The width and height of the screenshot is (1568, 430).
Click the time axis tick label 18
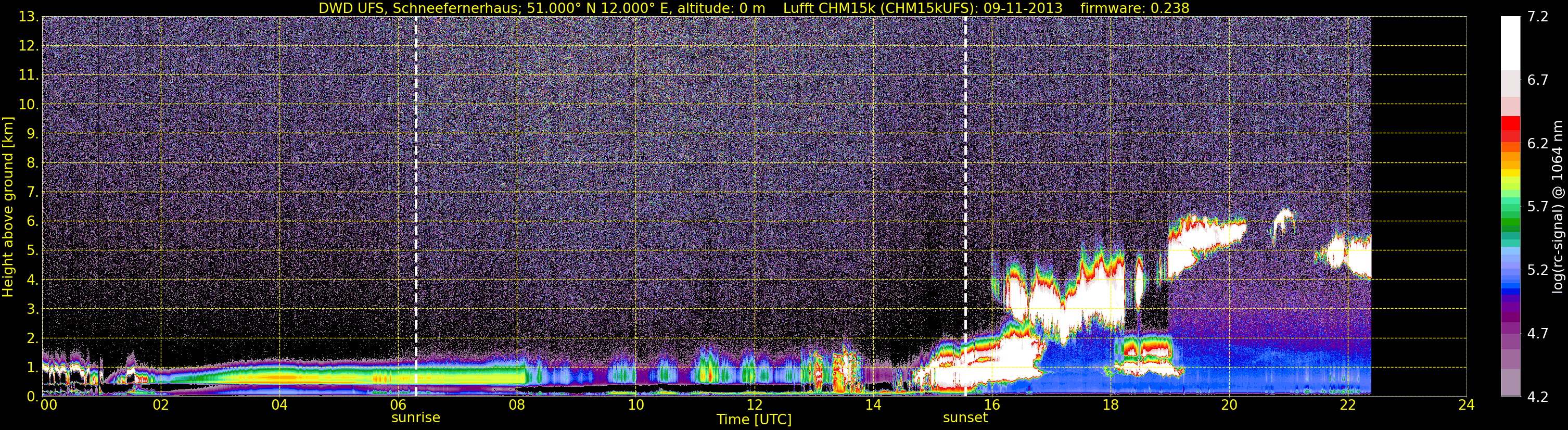tap(1110, 406)
